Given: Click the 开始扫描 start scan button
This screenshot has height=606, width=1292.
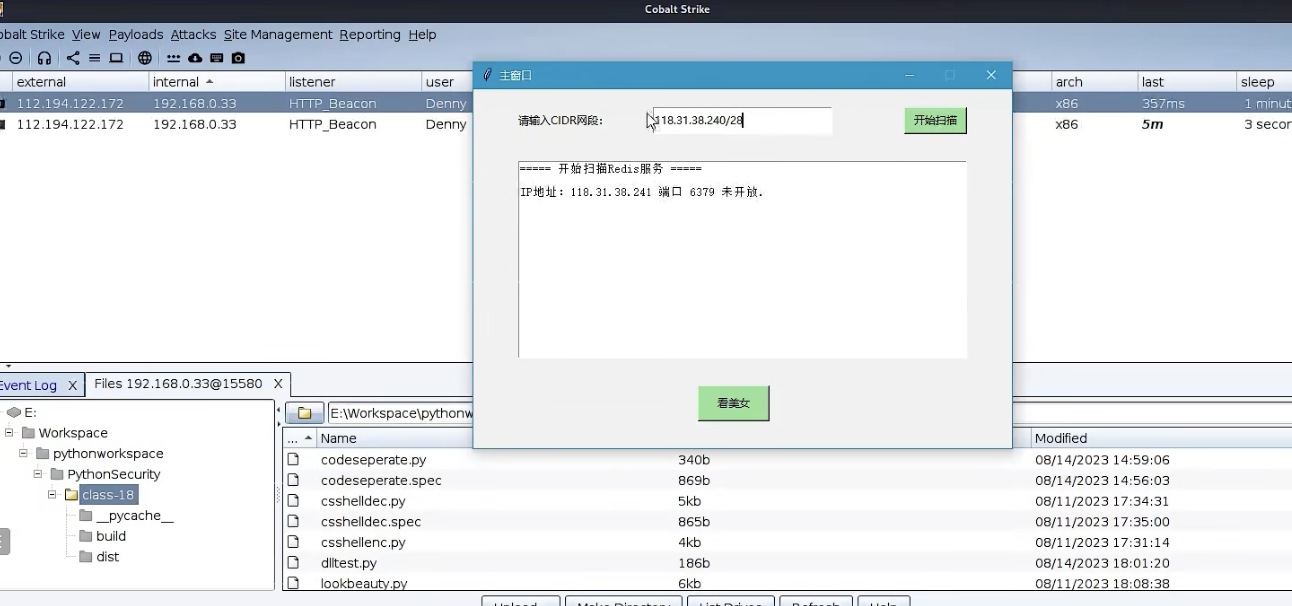Looking at the screenshot, I should pos(935,120).
